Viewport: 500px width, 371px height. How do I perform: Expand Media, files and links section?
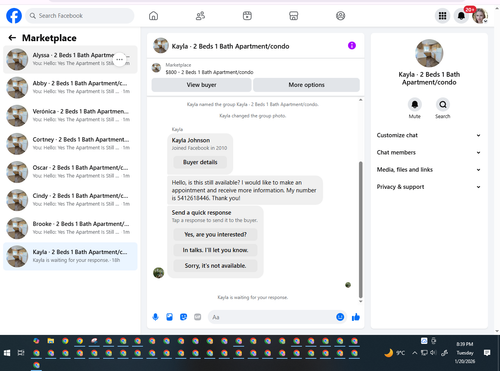429,170
